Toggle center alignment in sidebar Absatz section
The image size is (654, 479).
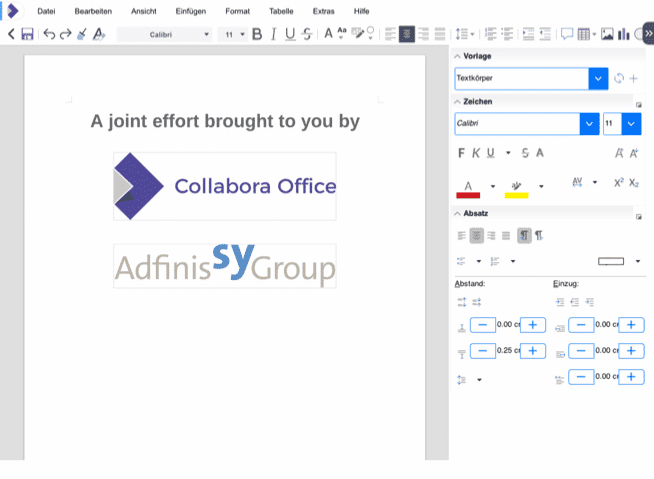(x=477, y=235)
